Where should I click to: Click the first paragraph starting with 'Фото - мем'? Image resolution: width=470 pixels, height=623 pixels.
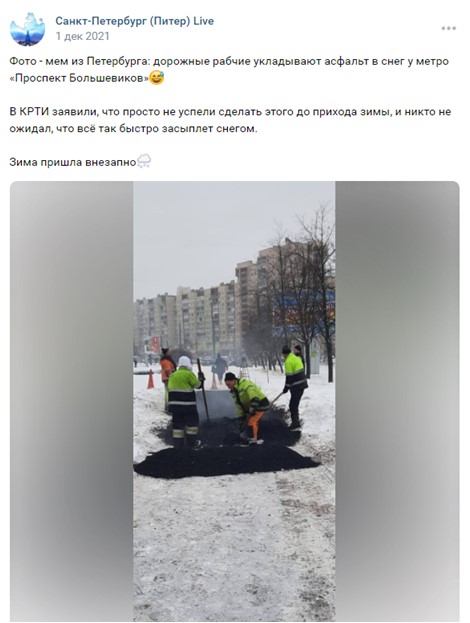click(x=229, y=70)
